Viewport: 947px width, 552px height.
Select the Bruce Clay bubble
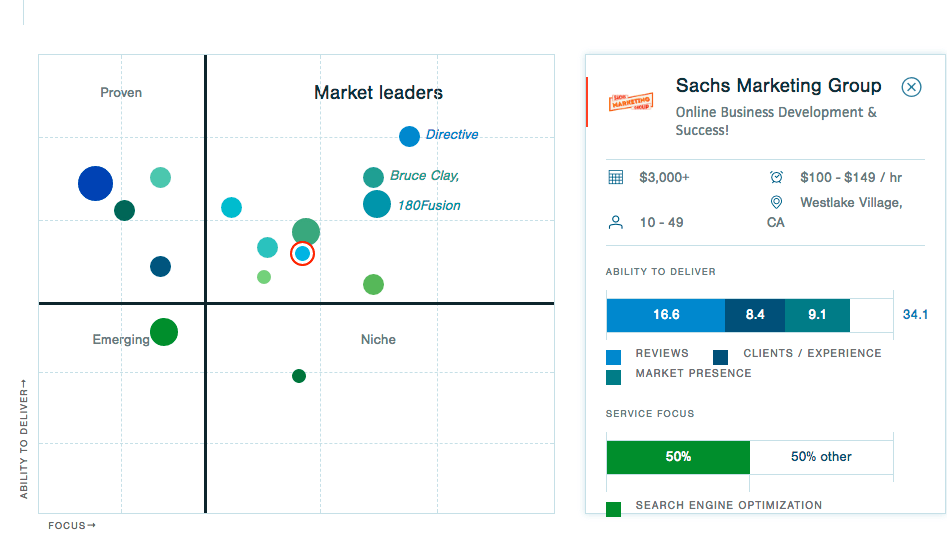373,178
